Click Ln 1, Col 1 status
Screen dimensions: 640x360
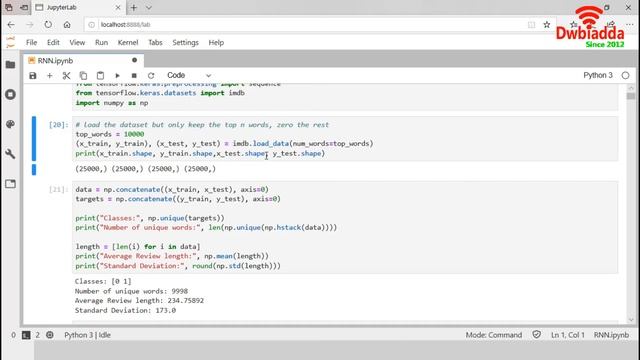coord(567,335)
